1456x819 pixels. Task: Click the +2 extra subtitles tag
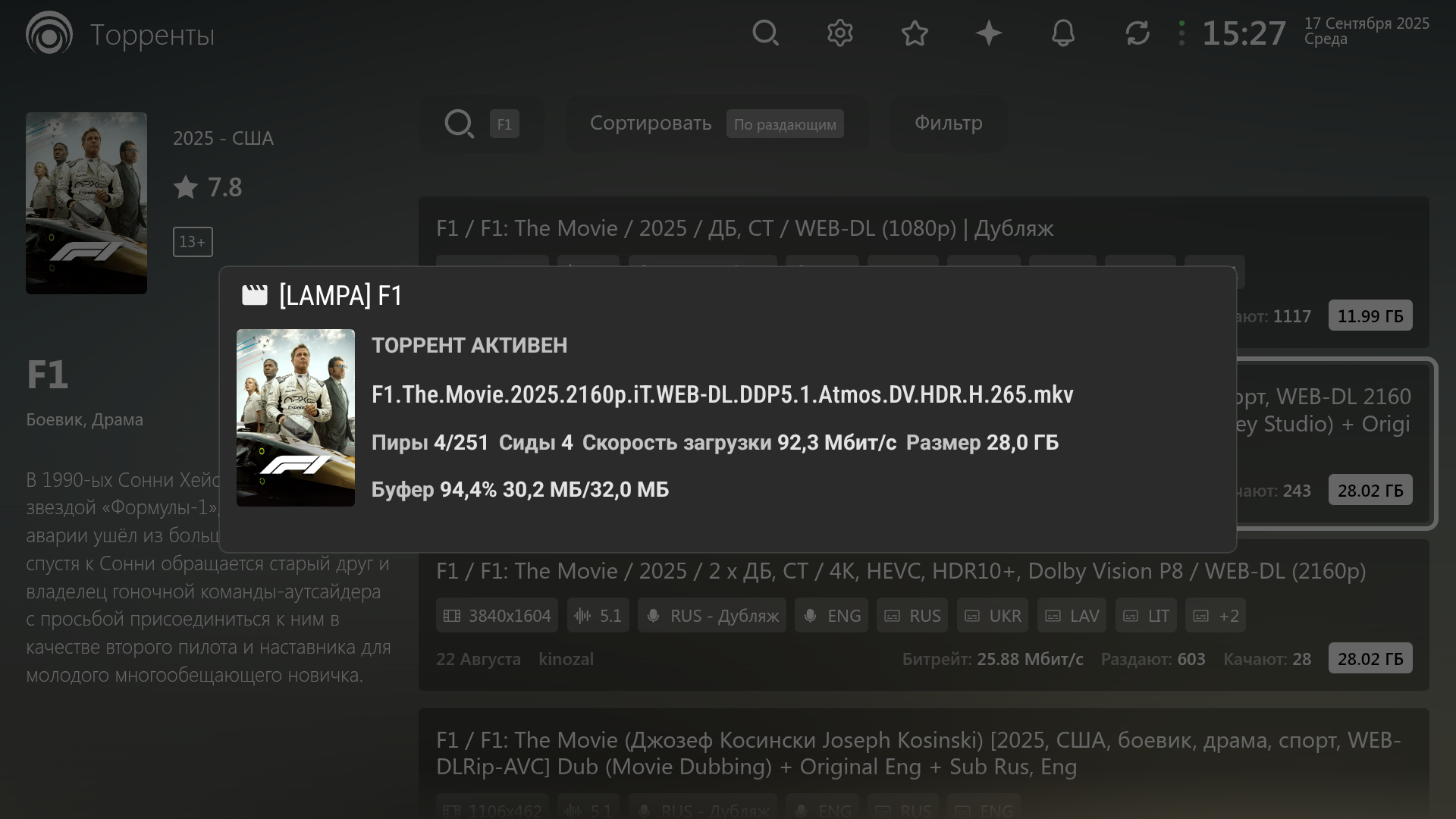coord(1215,616)
